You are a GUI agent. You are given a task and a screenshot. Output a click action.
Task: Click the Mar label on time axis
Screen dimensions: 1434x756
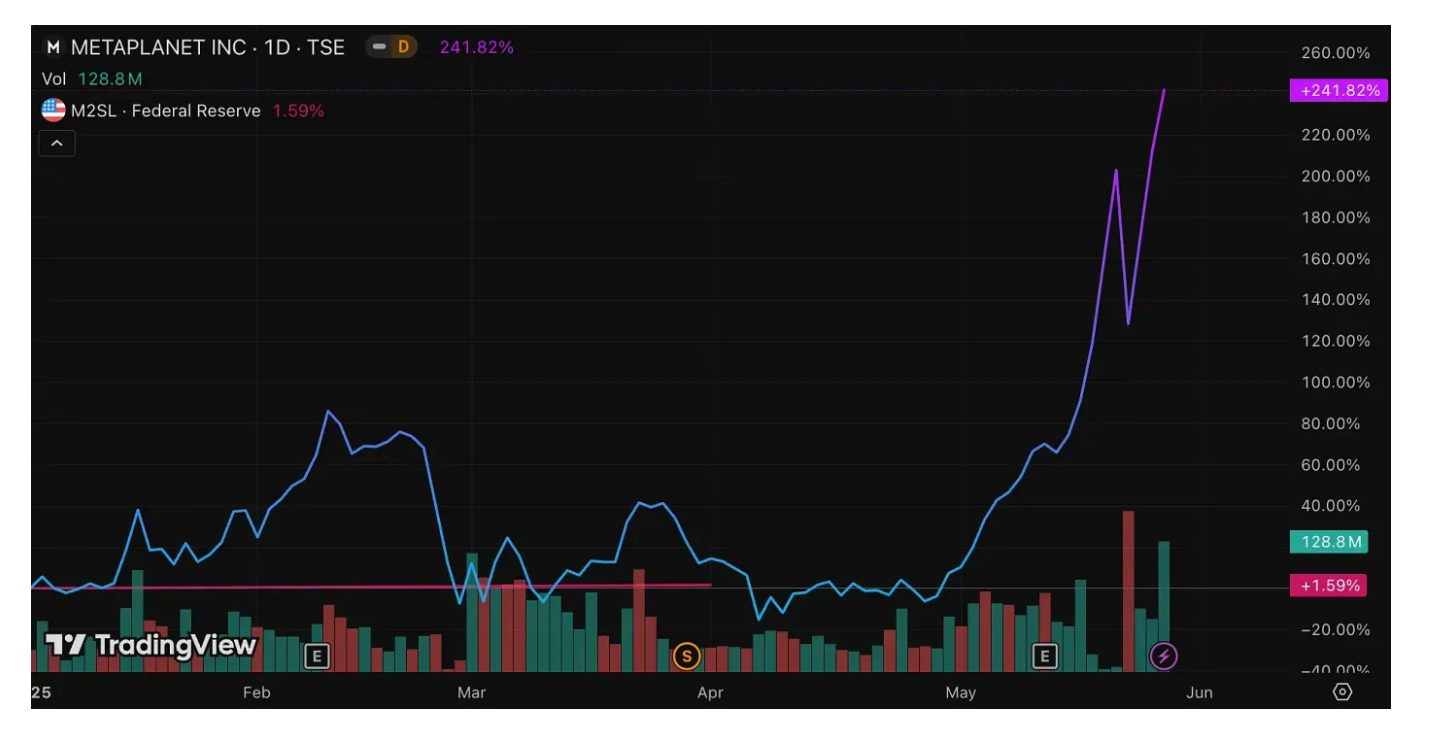coord(470,693)
